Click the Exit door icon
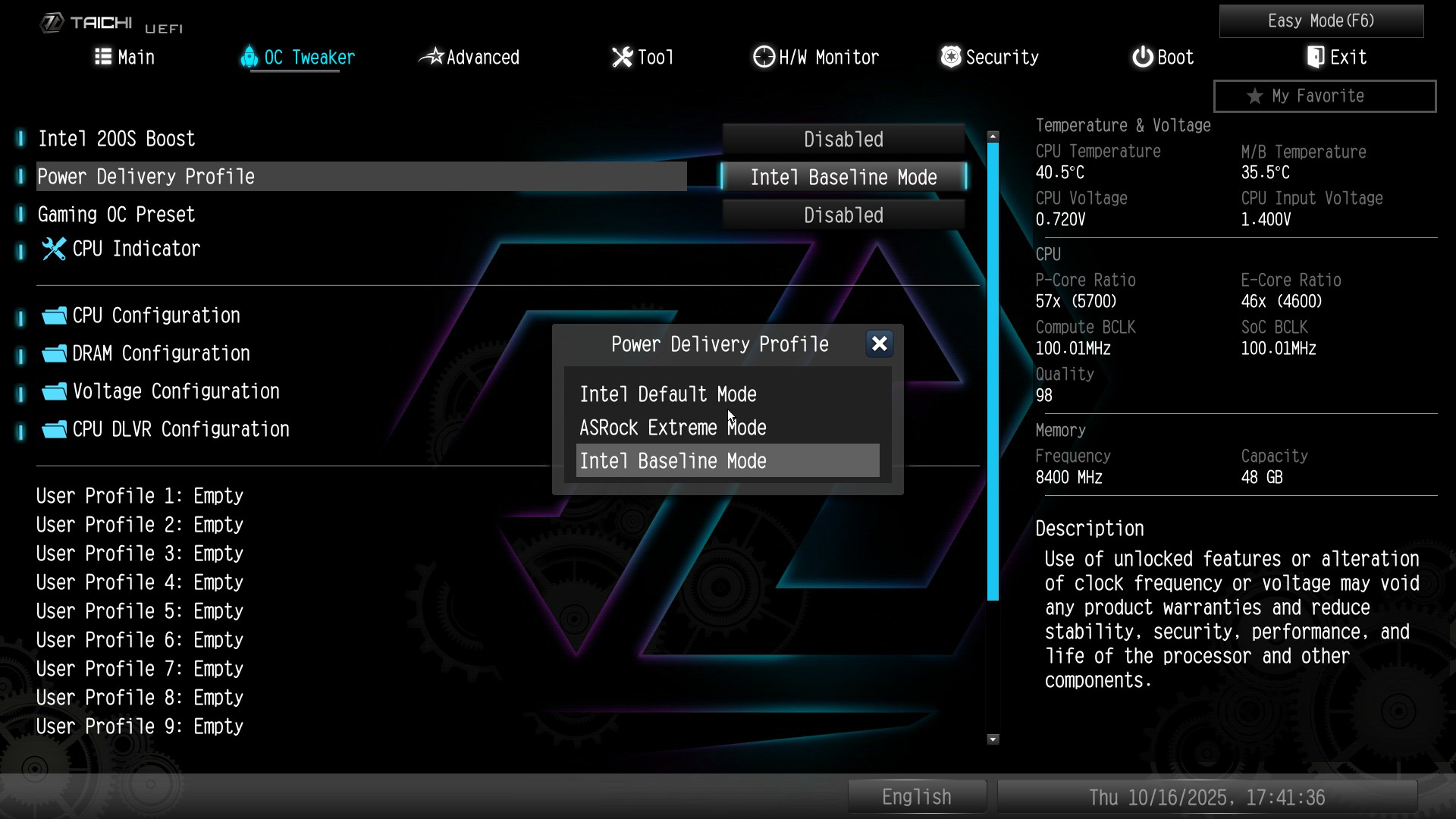Viewport: 1456px width, 819px height. pyautogui.click(x=1316, y=57)
